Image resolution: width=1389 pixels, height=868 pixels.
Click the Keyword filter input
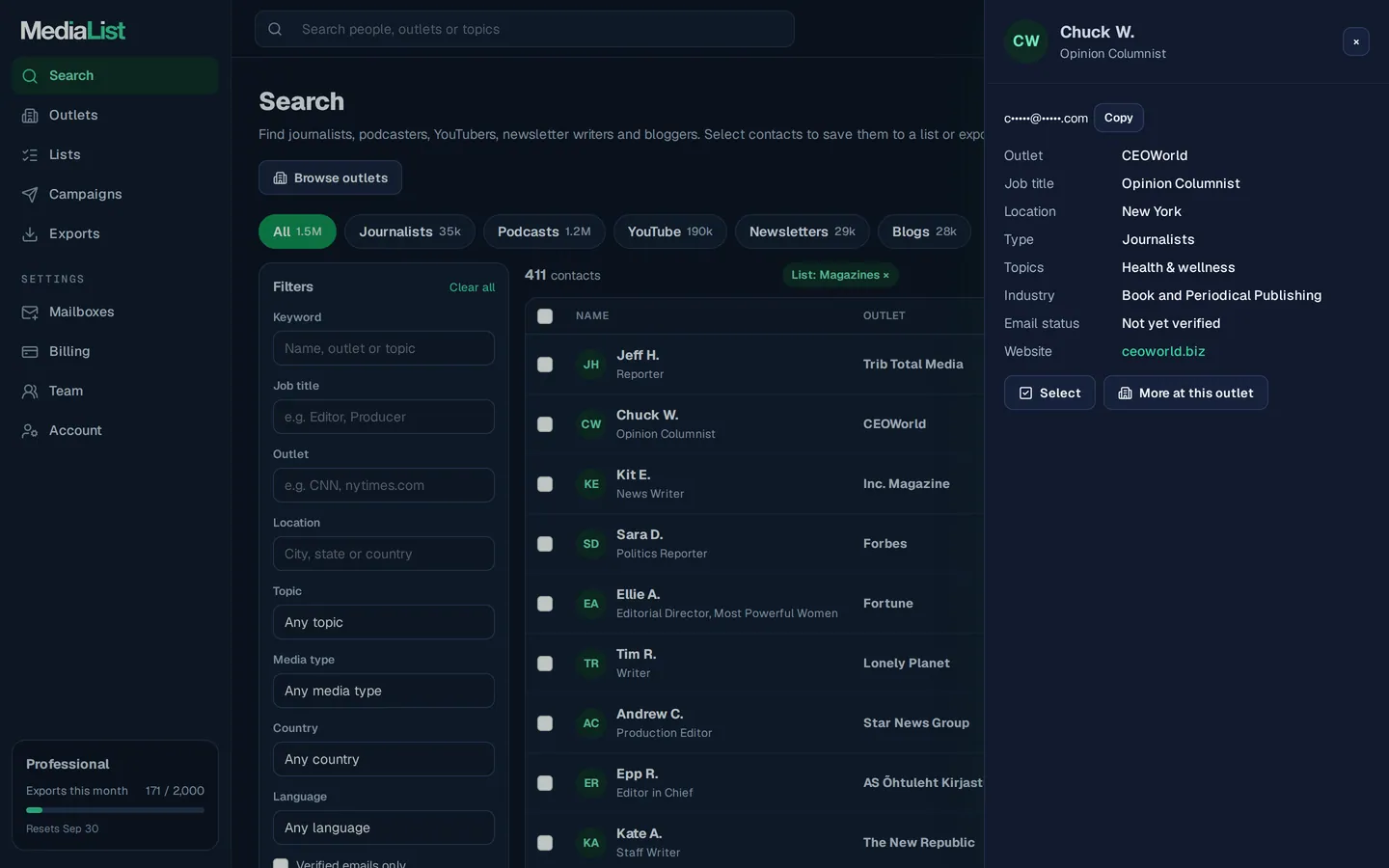click(x=384, y=348)
